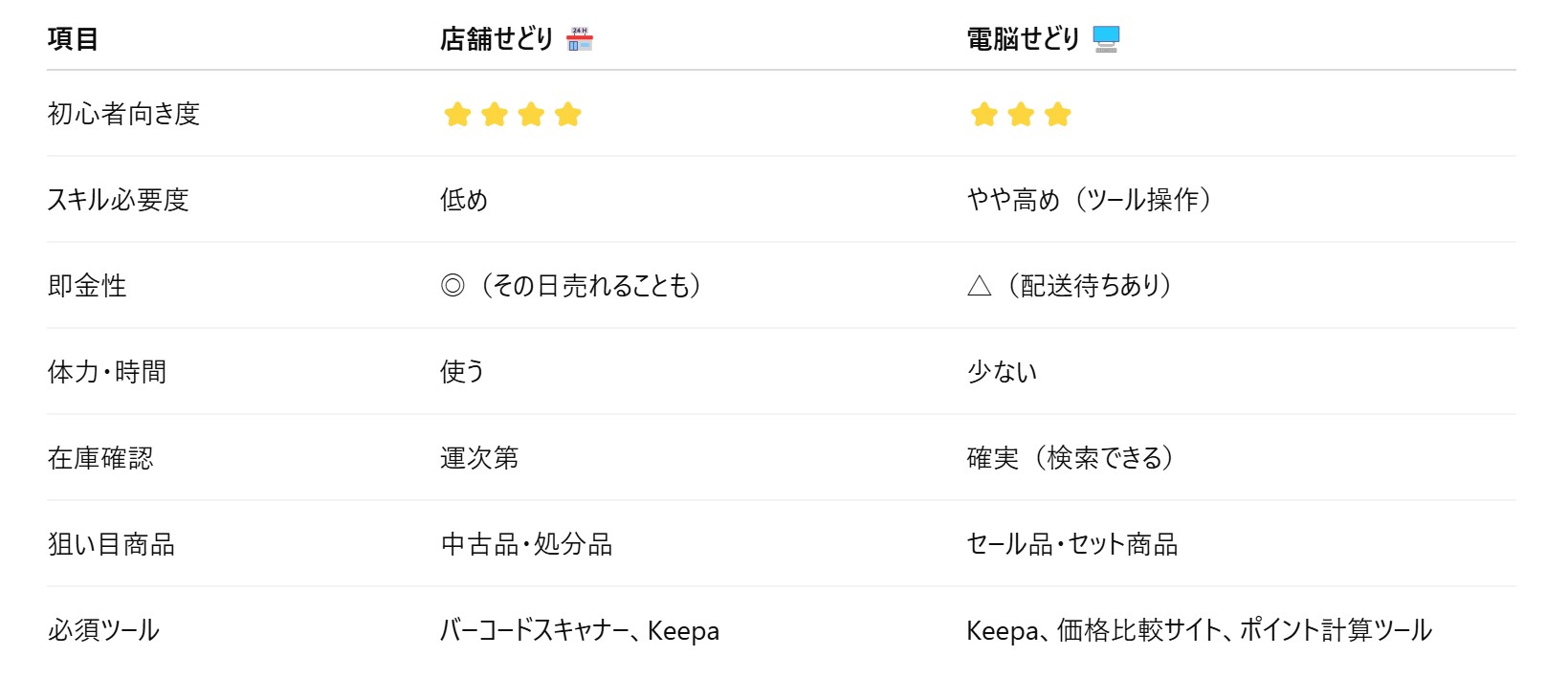Click the computer icon beside 電脳せどり

point(1106,39)
